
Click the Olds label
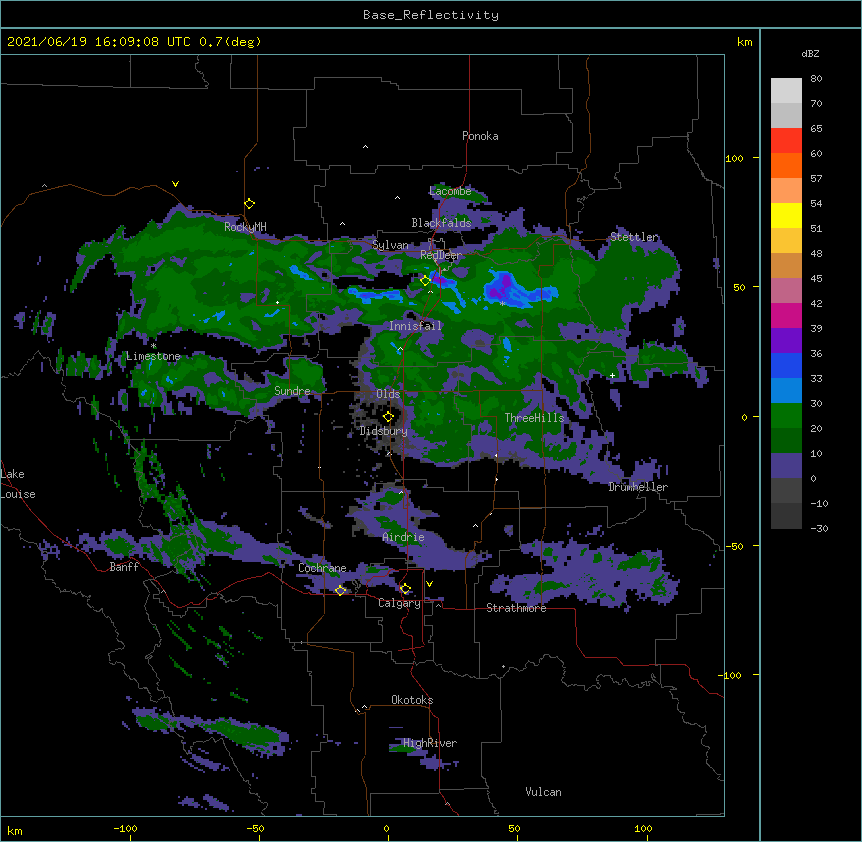click(388, 394)
